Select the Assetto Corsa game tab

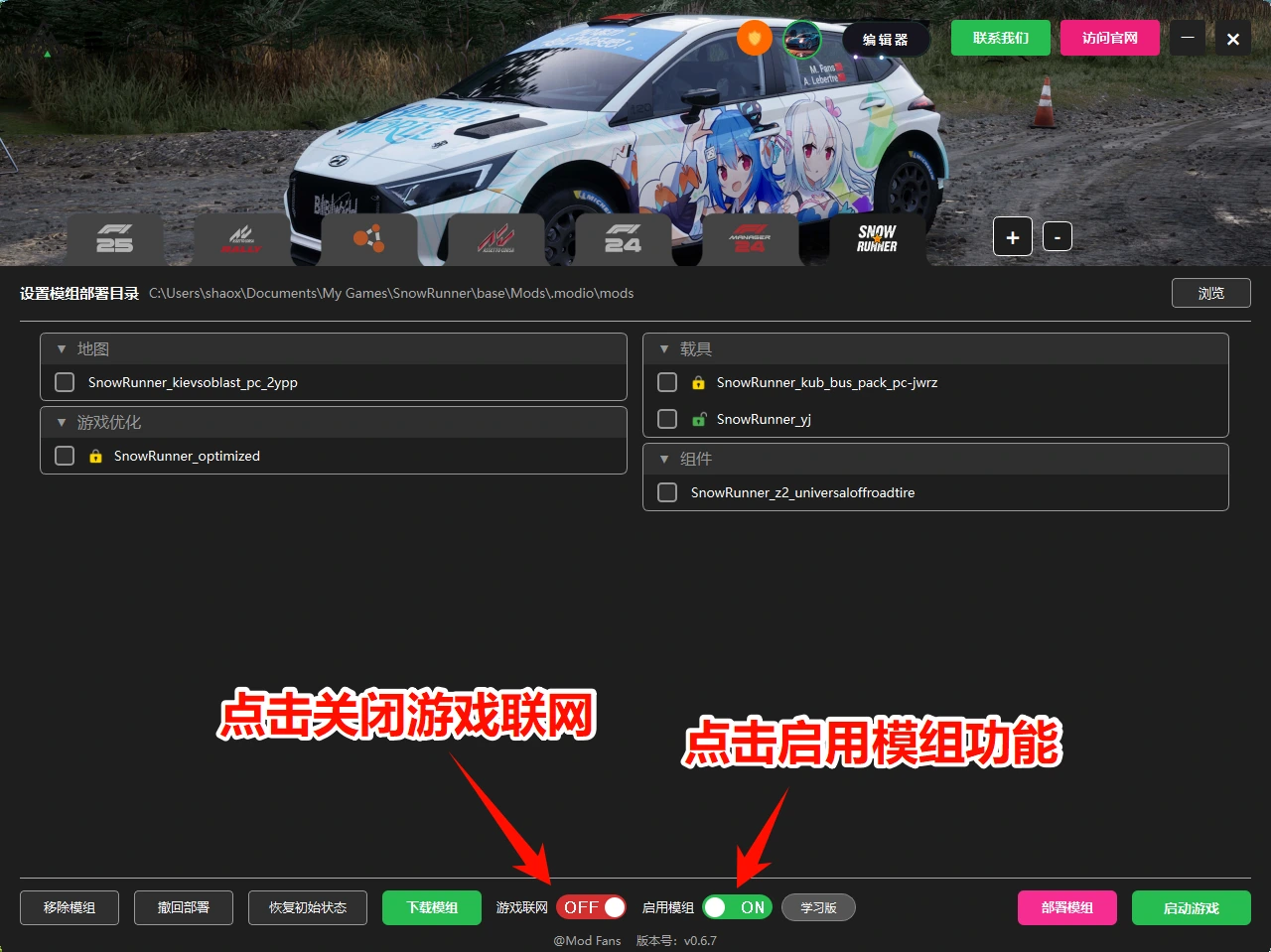[495, 239]
